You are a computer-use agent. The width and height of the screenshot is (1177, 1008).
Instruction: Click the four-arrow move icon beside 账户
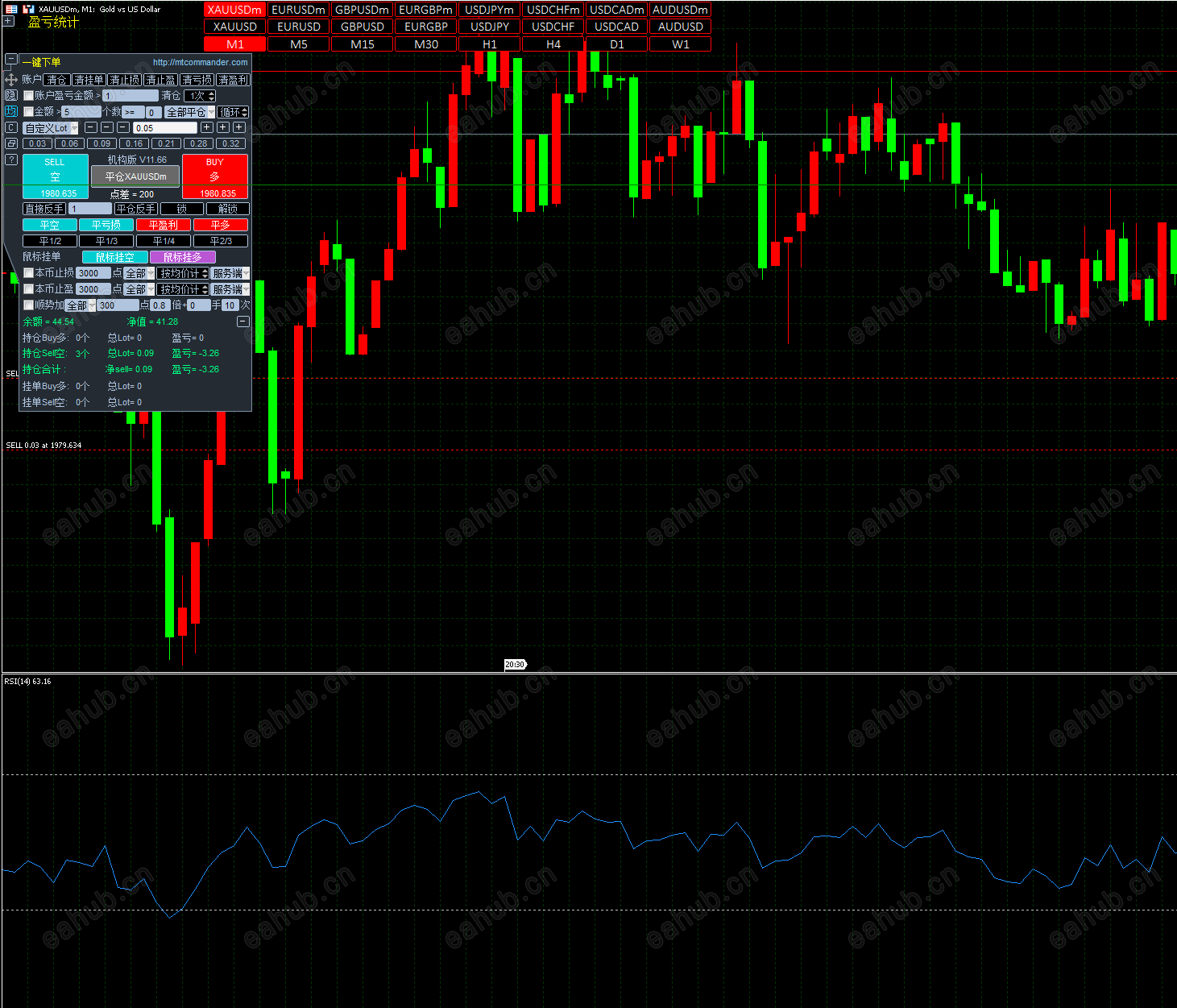coord(11,80)
